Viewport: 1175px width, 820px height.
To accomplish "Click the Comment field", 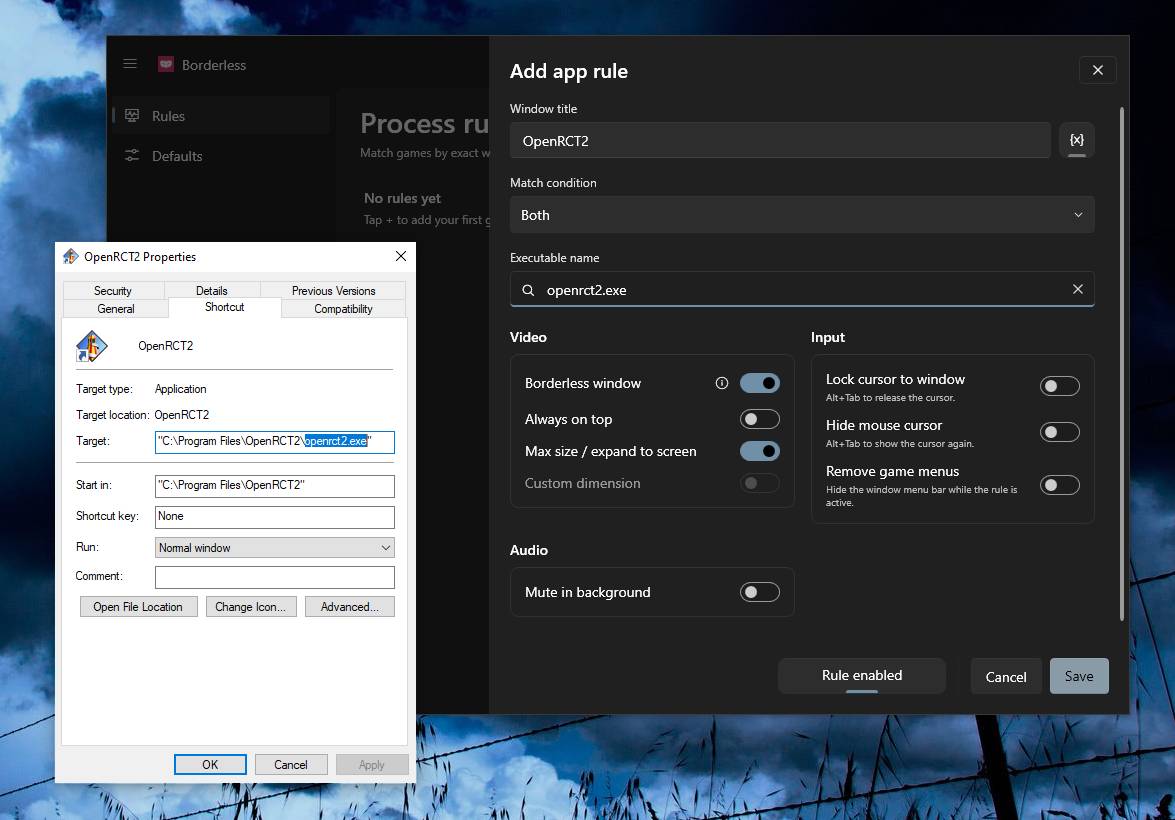I will point(274,577).
